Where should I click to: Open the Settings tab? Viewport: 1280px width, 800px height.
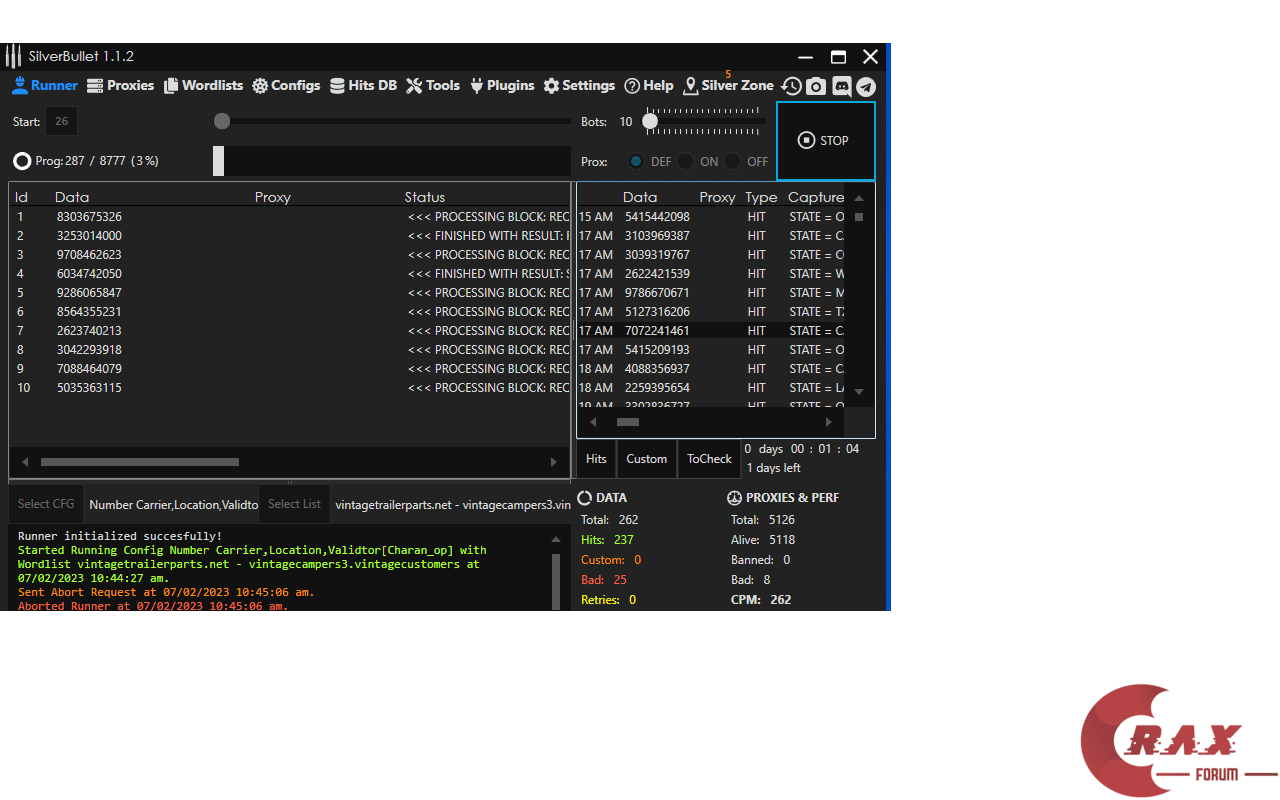tap(579, 86)
